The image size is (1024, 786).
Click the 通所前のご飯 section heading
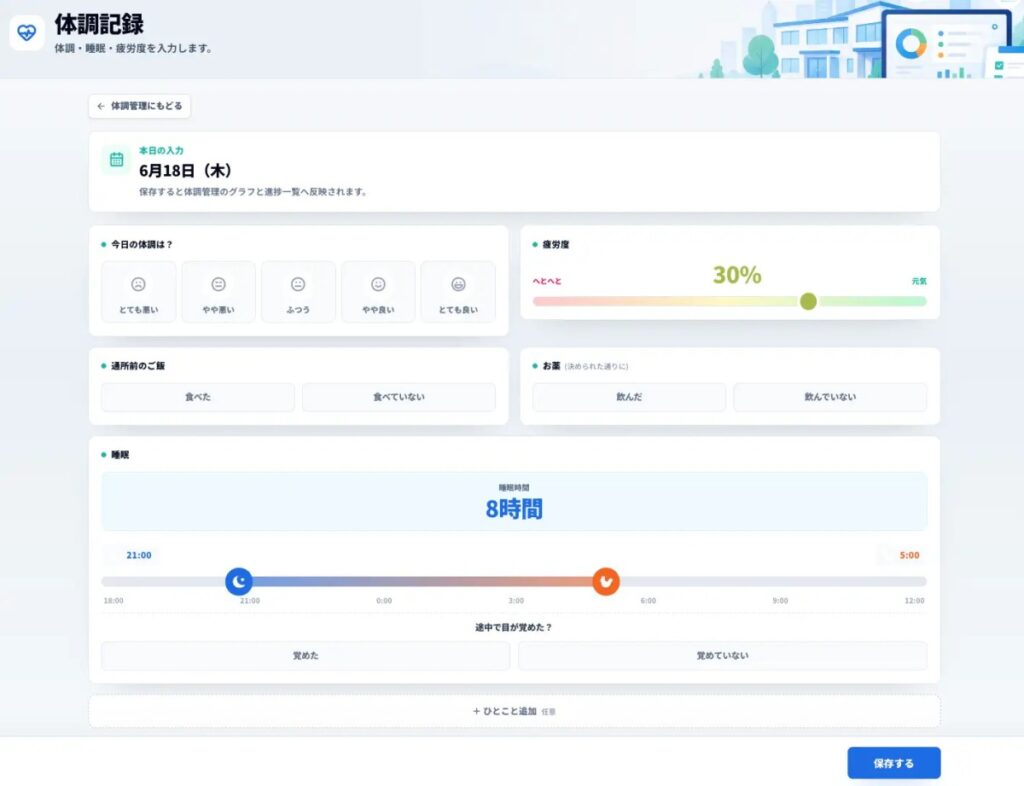pyautogui.click(x=138, y=366)
